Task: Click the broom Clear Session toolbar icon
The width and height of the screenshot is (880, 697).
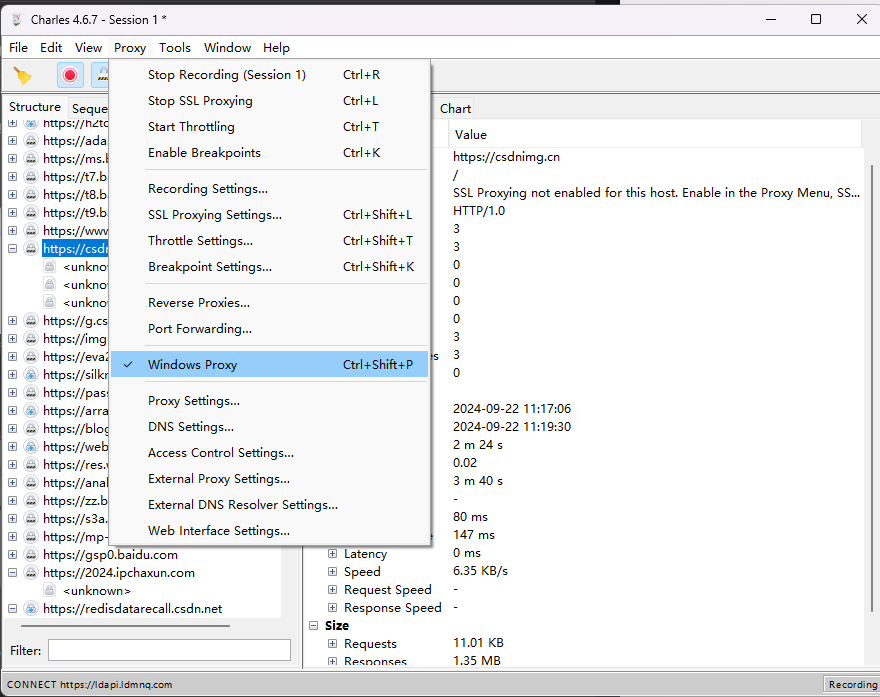Action: pyautogui.click(x=22, y=75)
